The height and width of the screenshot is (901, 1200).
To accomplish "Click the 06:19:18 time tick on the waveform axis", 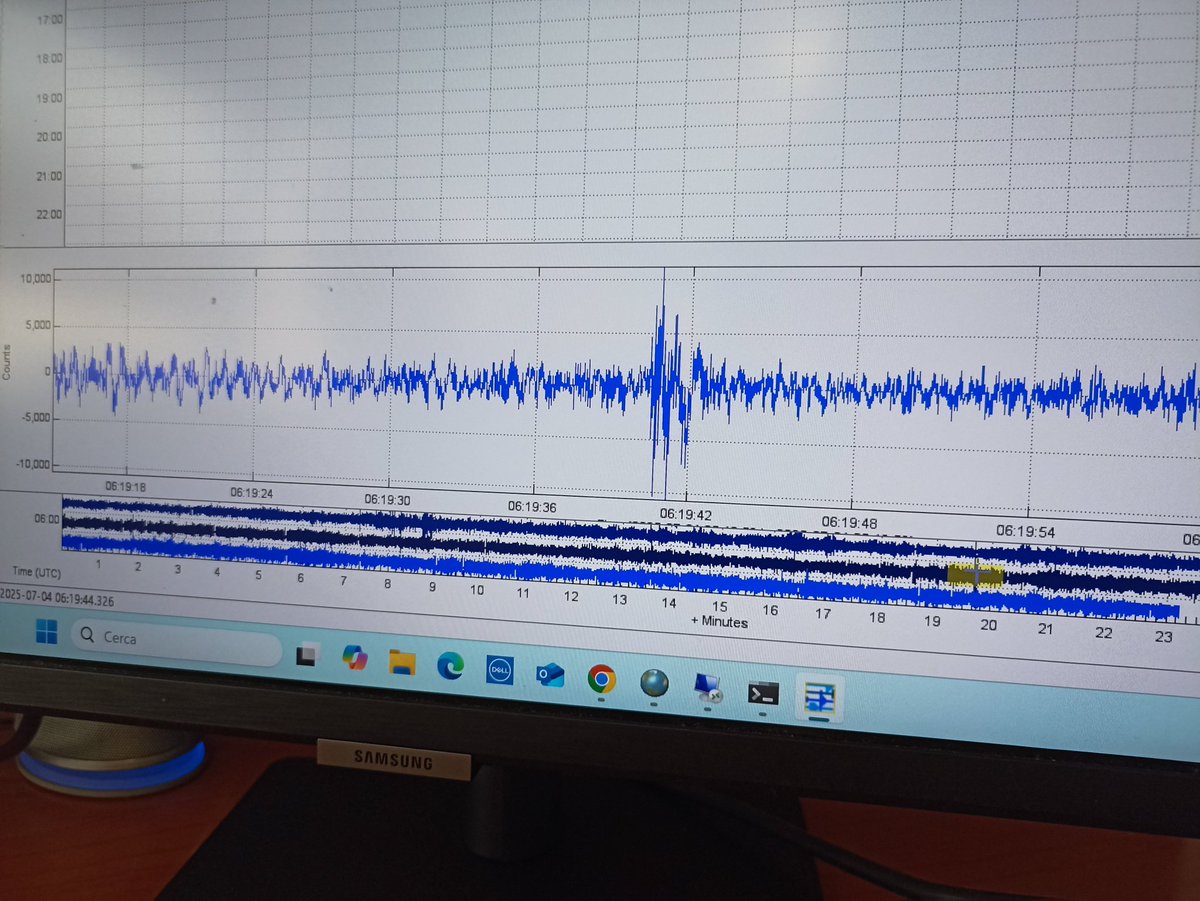I will (x=125, y=486).
